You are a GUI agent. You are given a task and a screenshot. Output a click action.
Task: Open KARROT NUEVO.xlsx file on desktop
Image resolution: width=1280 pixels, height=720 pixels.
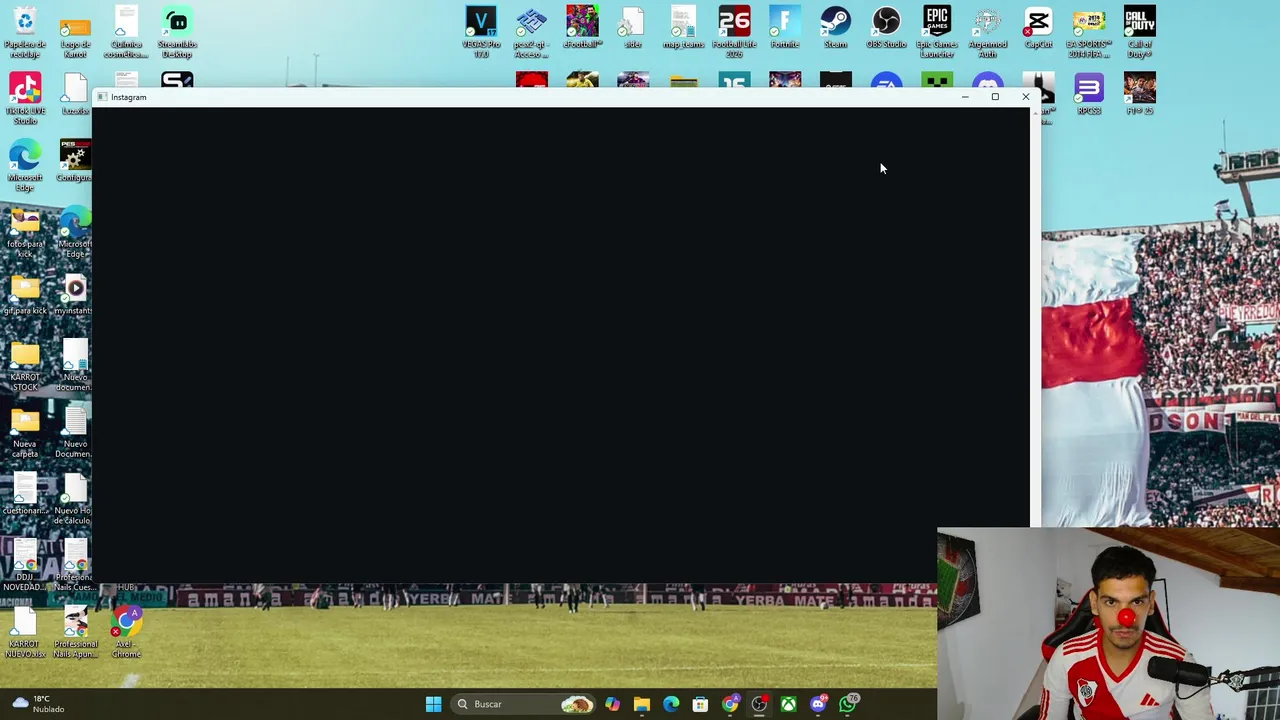[25, 633]
